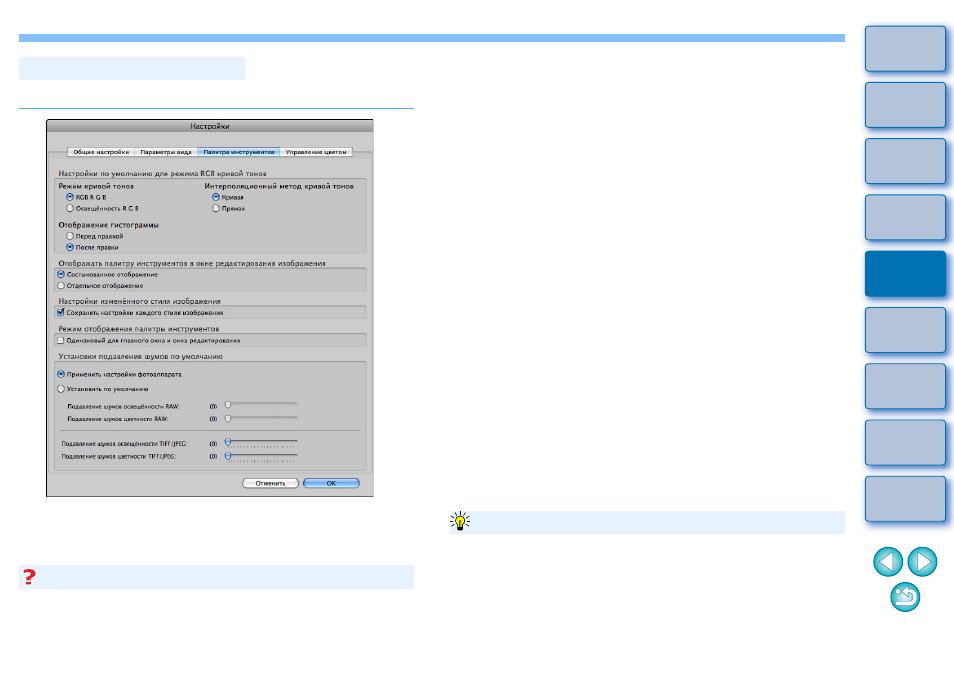Image resolution: width=954 pixels, height=674 pixels.
Task: Click the Настройки изменённого стиля изображения heading
Action: coord(139,301)
